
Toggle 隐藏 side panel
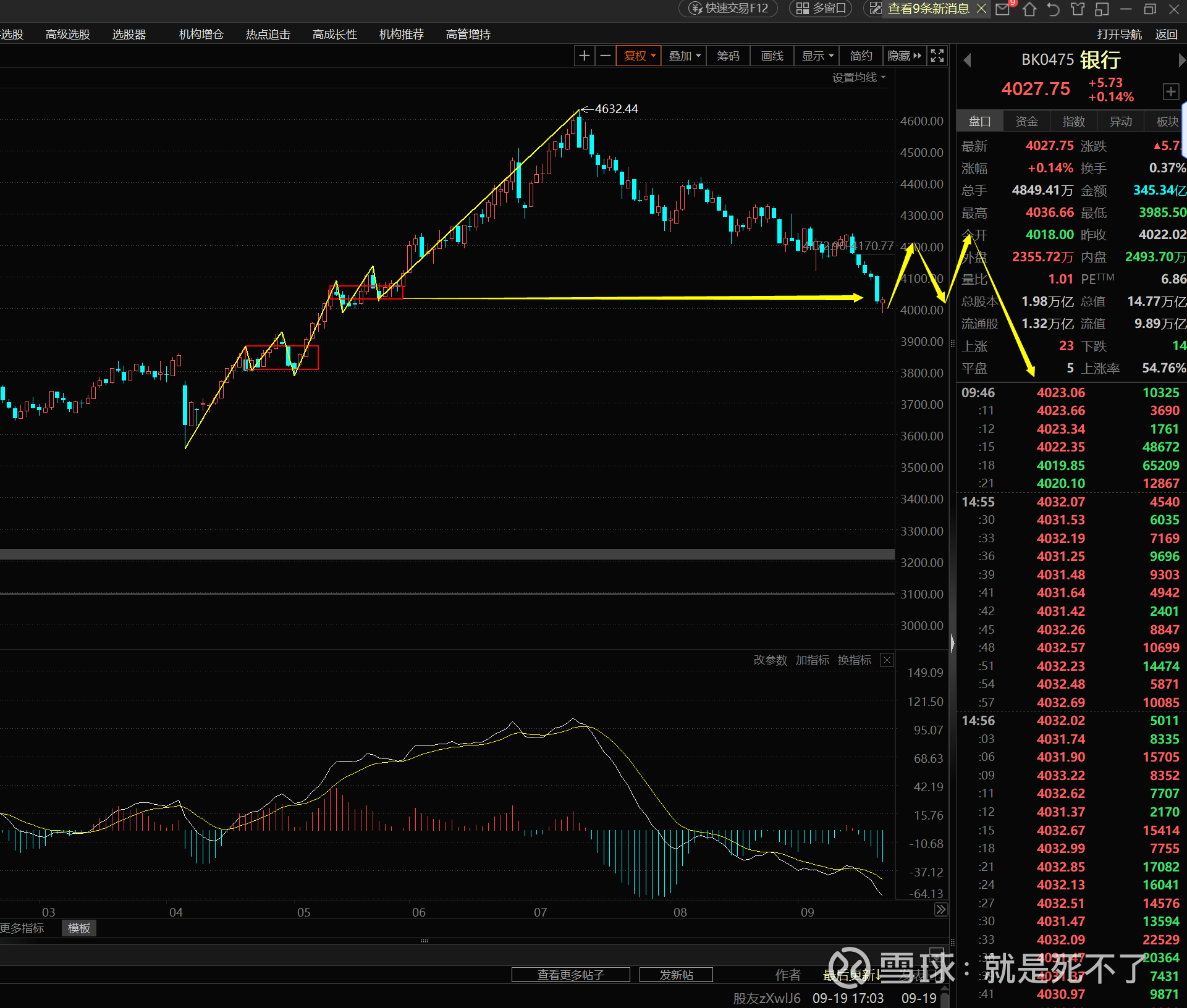click(x=904, y=56)
